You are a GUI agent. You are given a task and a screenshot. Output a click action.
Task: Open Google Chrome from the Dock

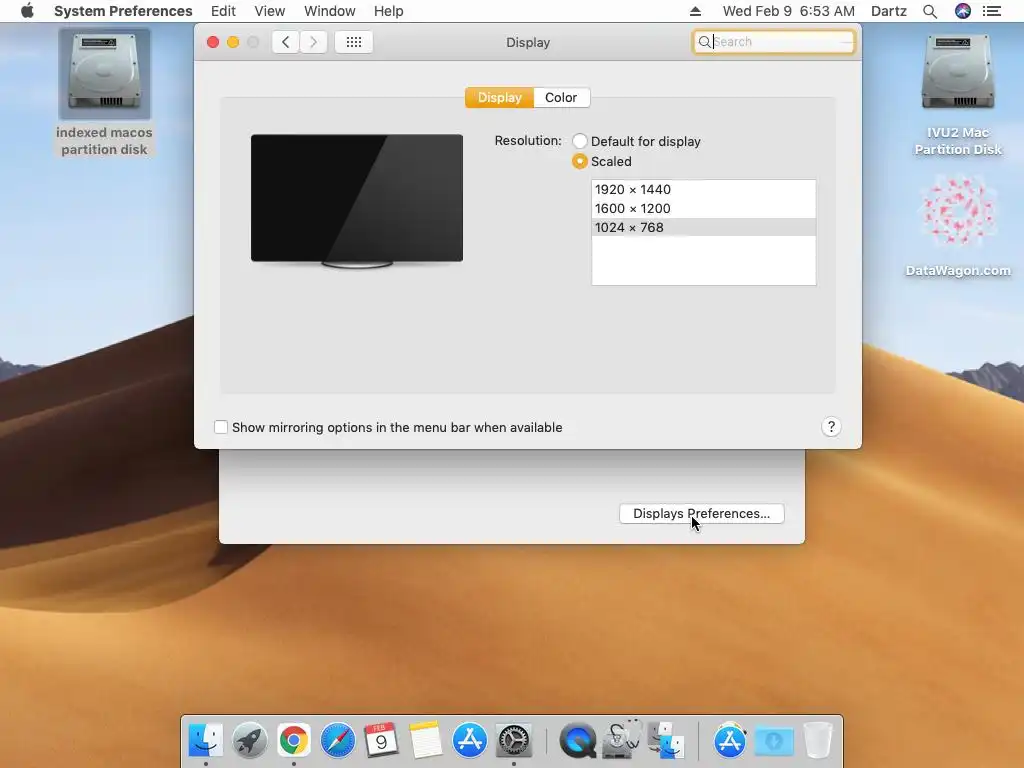point(294,740)
